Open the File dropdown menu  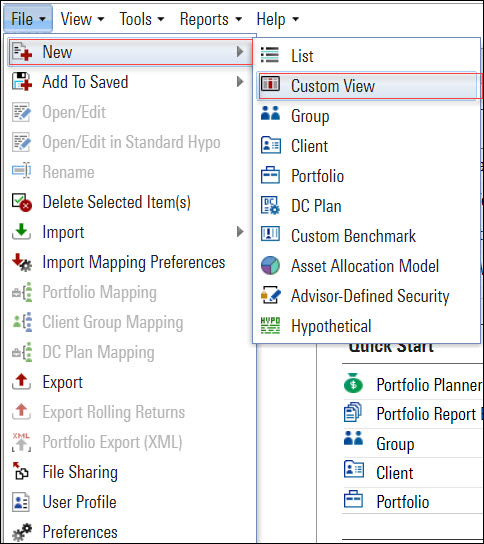28,19
